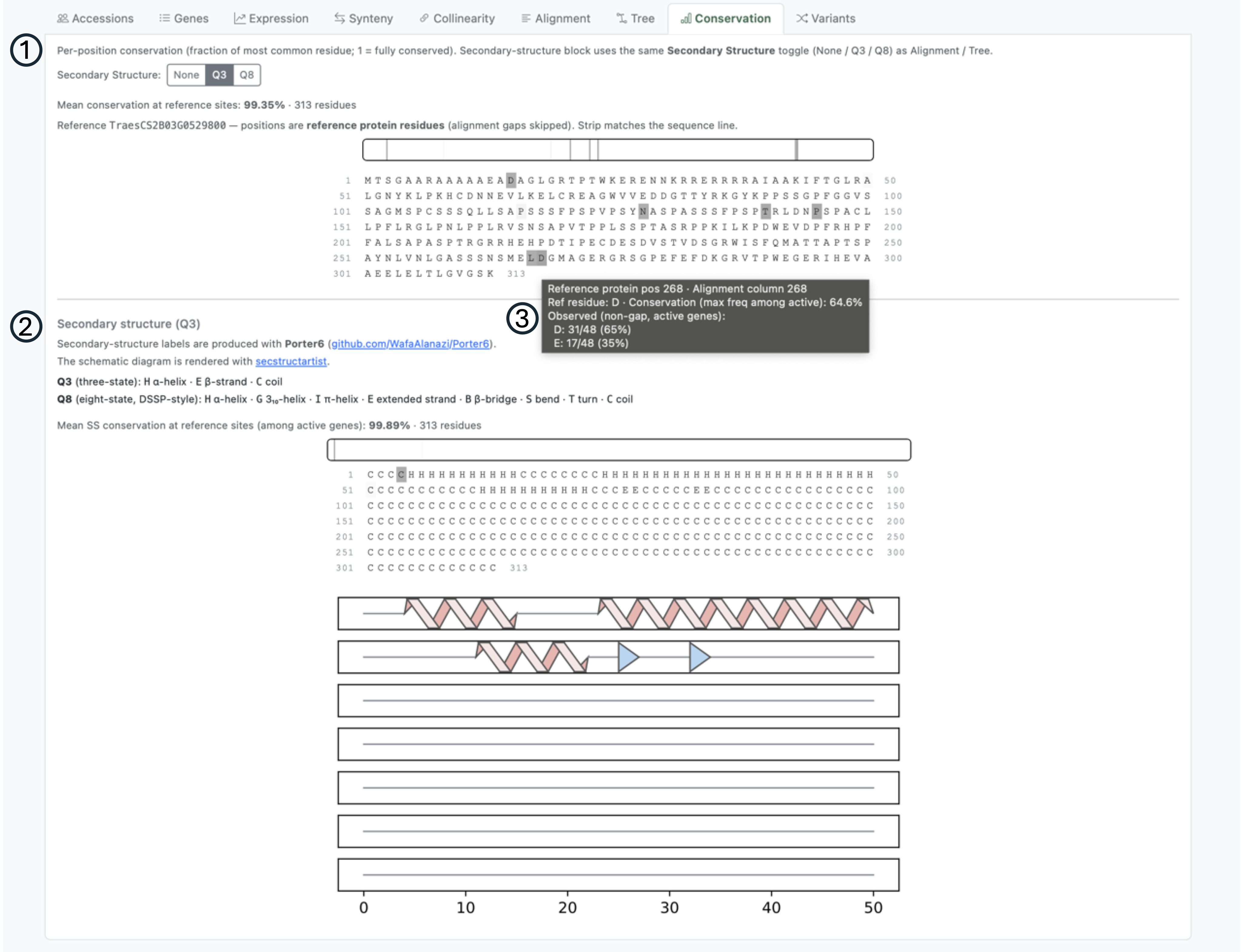Click highlighted residue L in sequence row 251
The width and height of the screenshot is (1241, 952).
pos(531,258)
